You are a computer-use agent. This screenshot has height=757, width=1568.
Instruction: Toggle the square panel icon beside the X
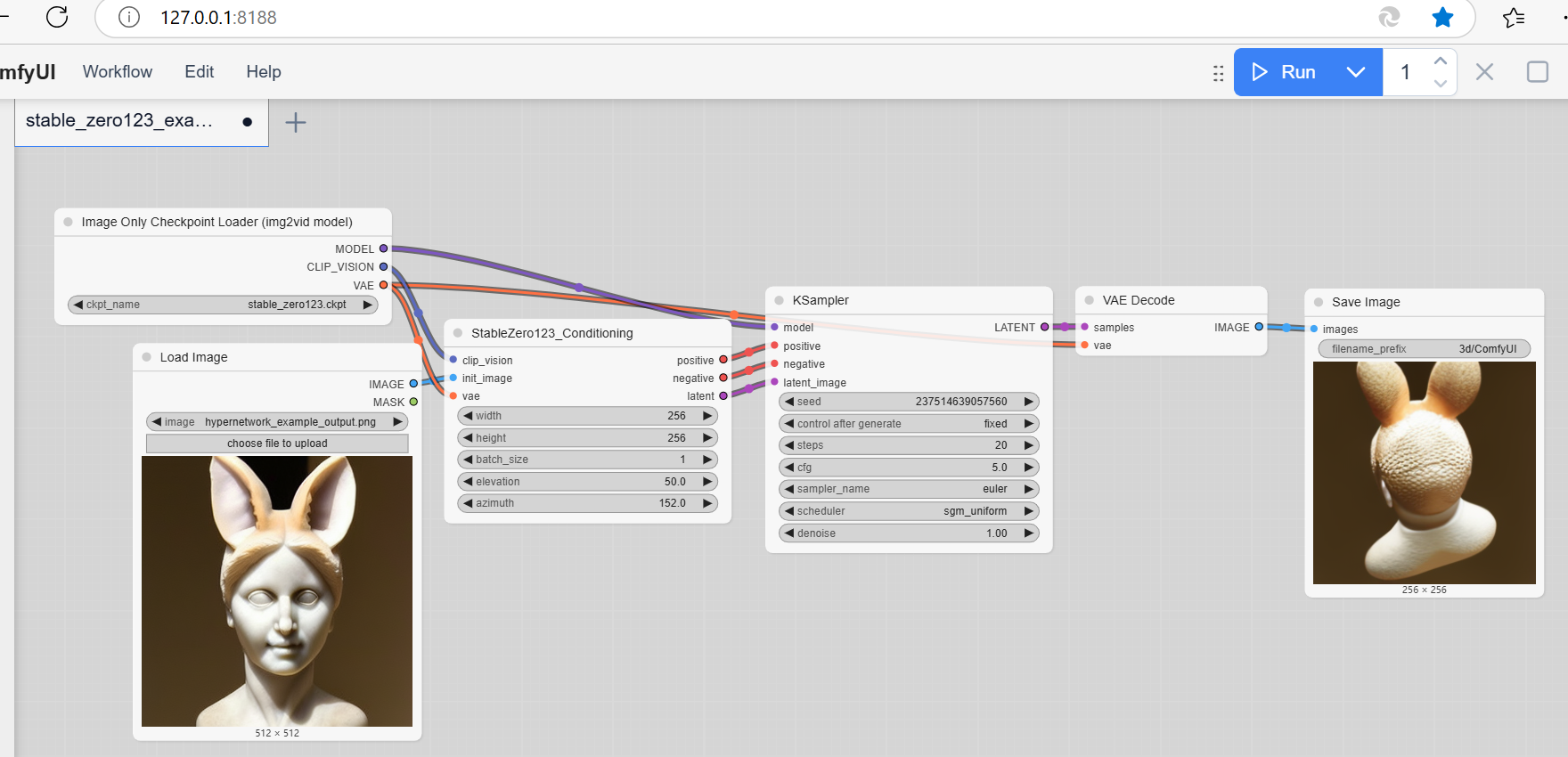1538,72
